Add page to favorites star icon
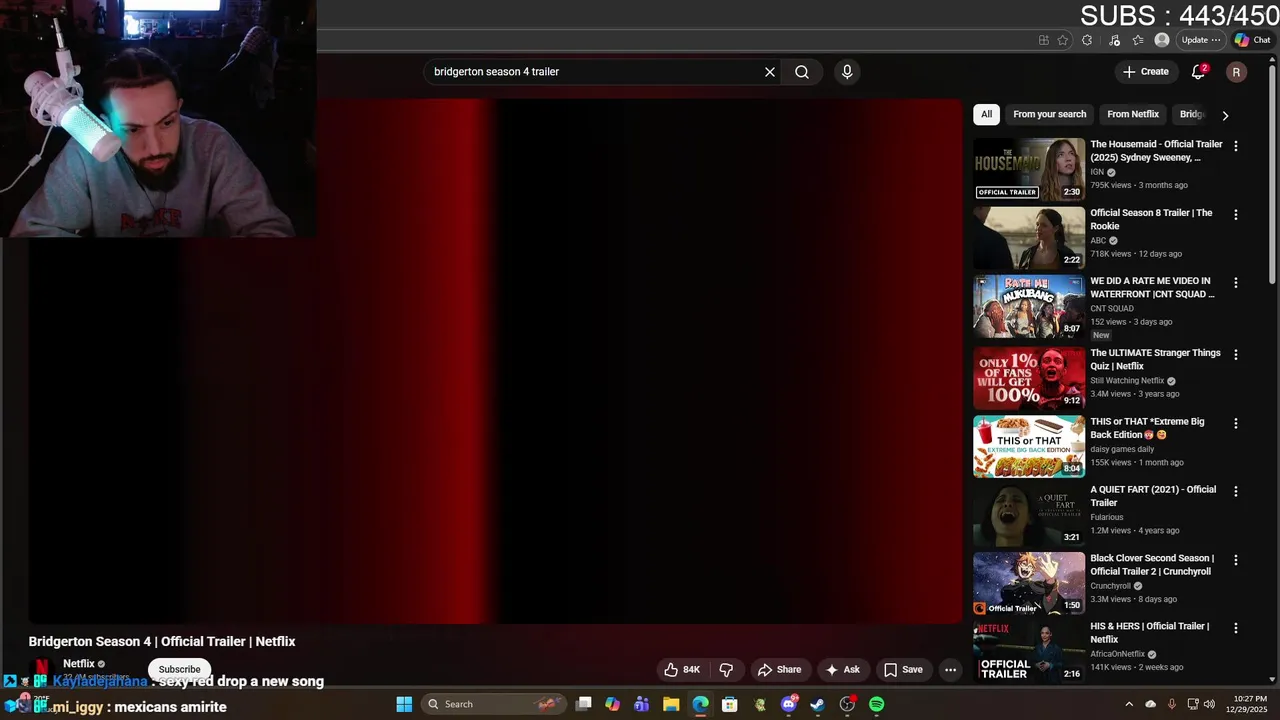Screen dimensions: 1280x720 (1063, 40)
